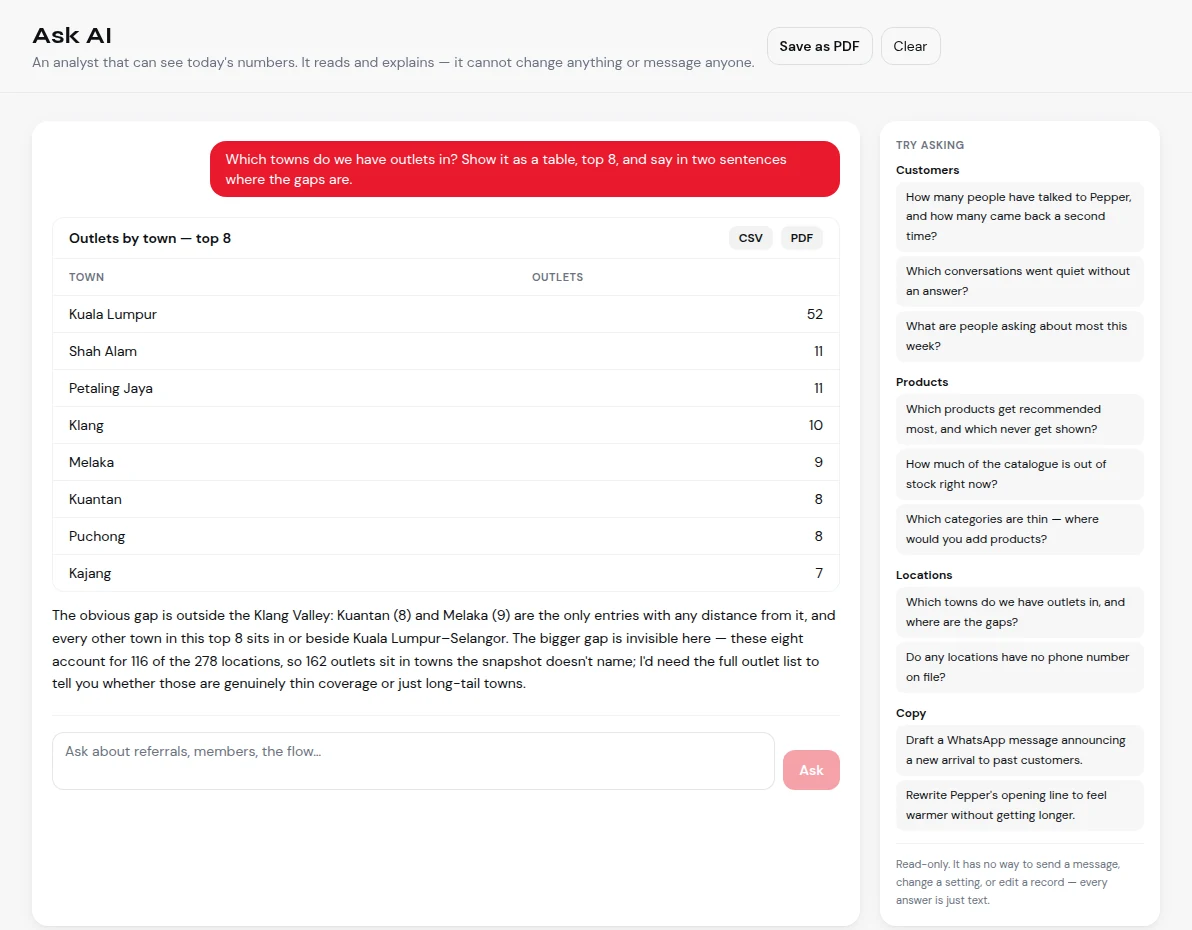Screen dimensions: 1192x930
Task: Click the 'Copy' section label
Action: [911, 713]
